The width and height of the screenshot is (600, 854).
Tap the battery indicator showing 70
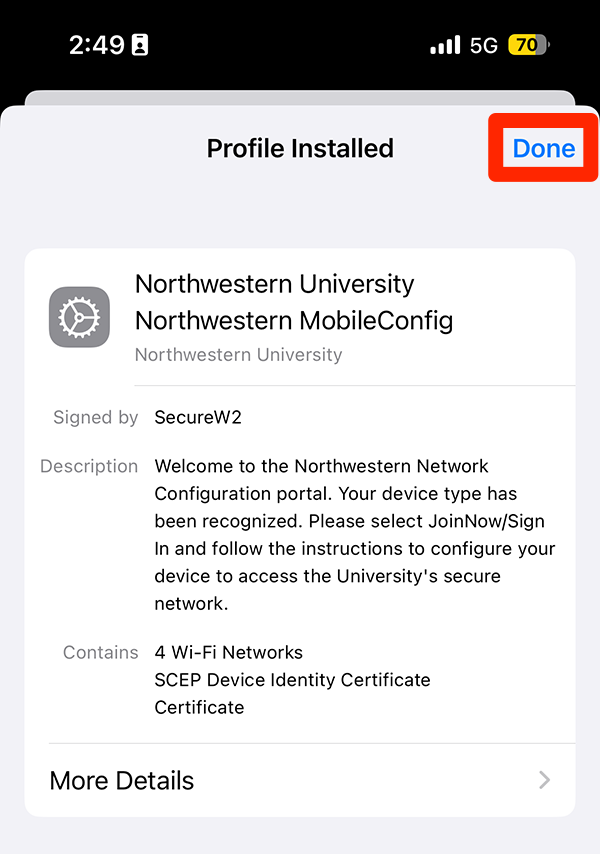528,45
